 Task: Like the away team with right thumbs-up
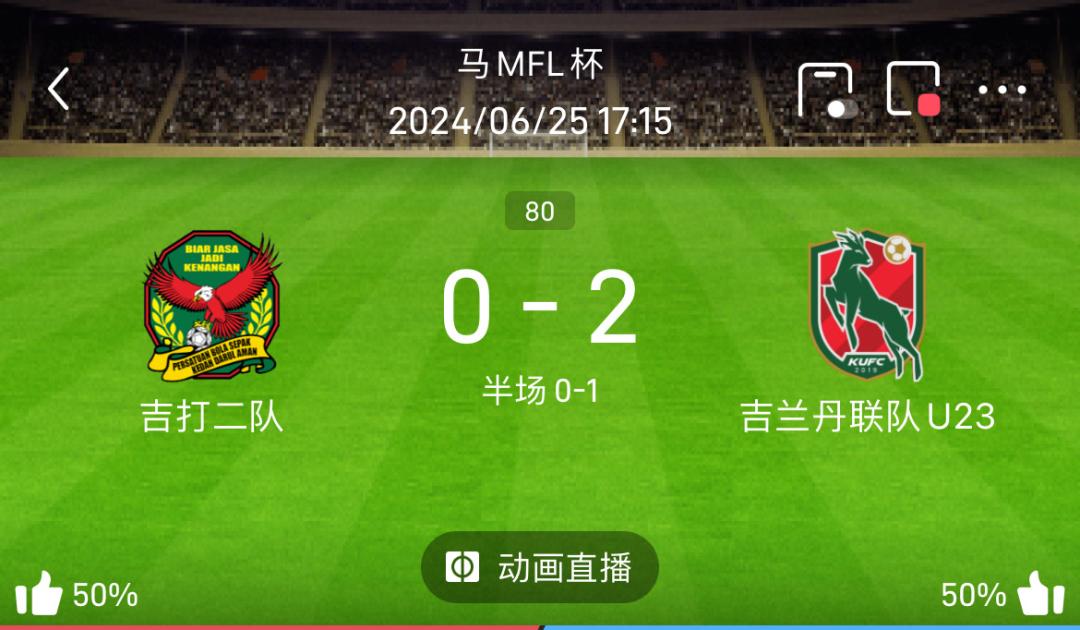[x=1041, y=594]
